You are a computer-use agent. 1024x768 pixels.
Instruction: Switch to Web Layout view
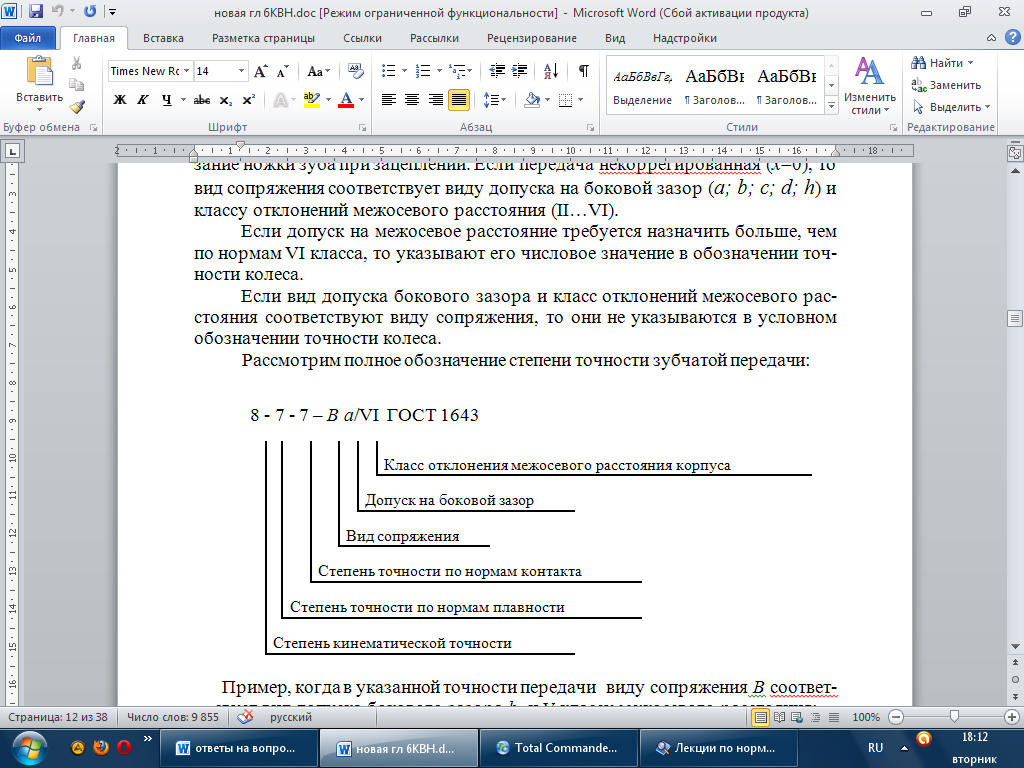(x=797, y=717)
